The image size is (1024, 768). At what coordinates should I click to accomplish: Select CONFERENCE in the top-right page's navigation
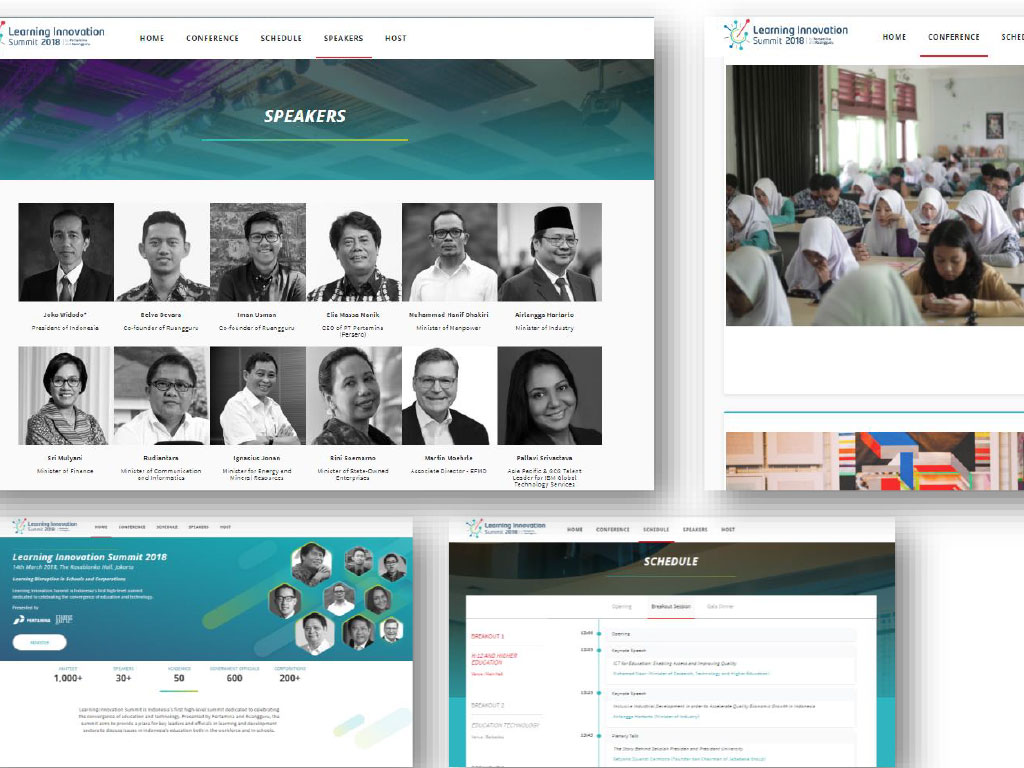(953, 37)
